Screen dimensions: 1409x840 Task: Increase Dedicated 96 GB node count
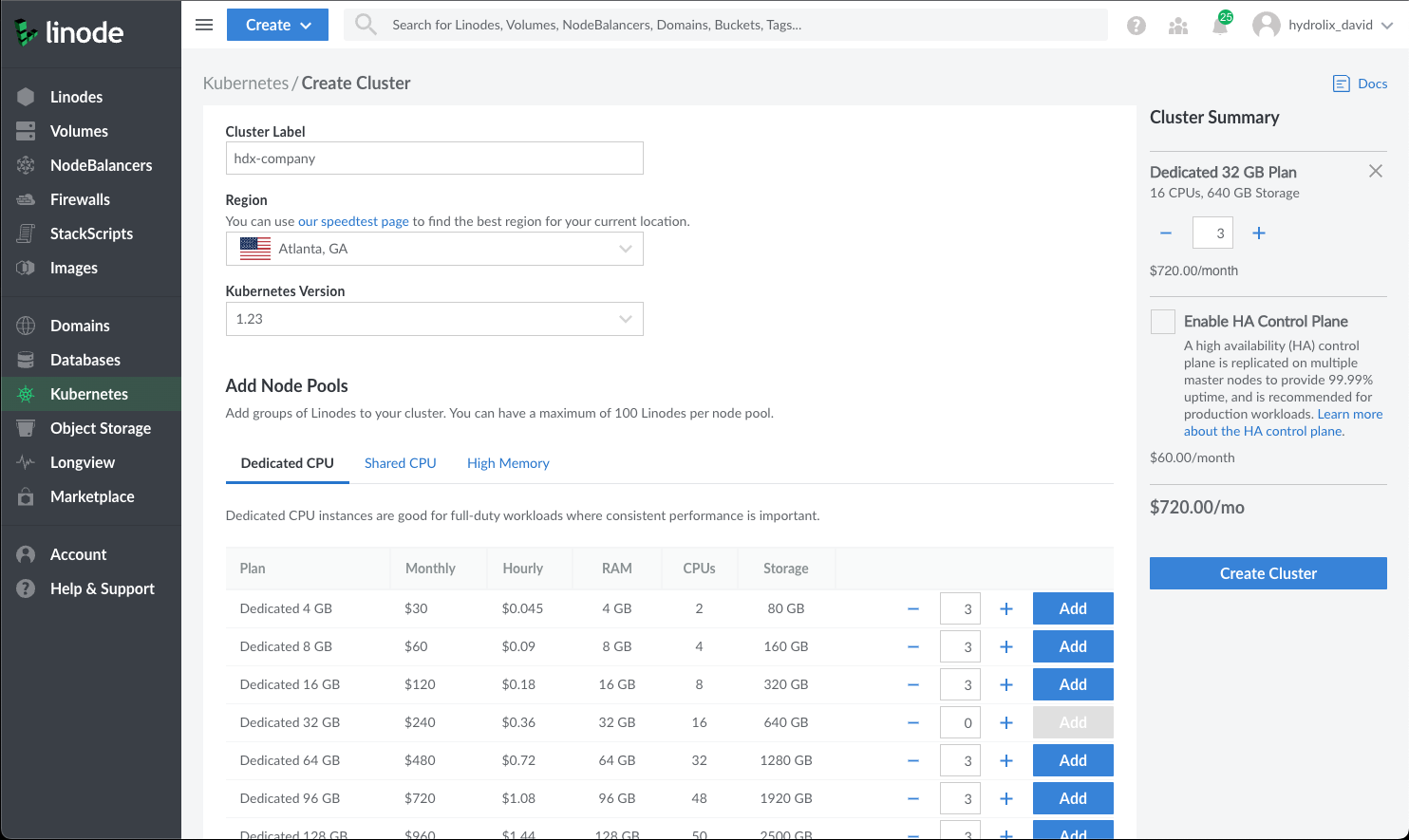coord(1006,799)
